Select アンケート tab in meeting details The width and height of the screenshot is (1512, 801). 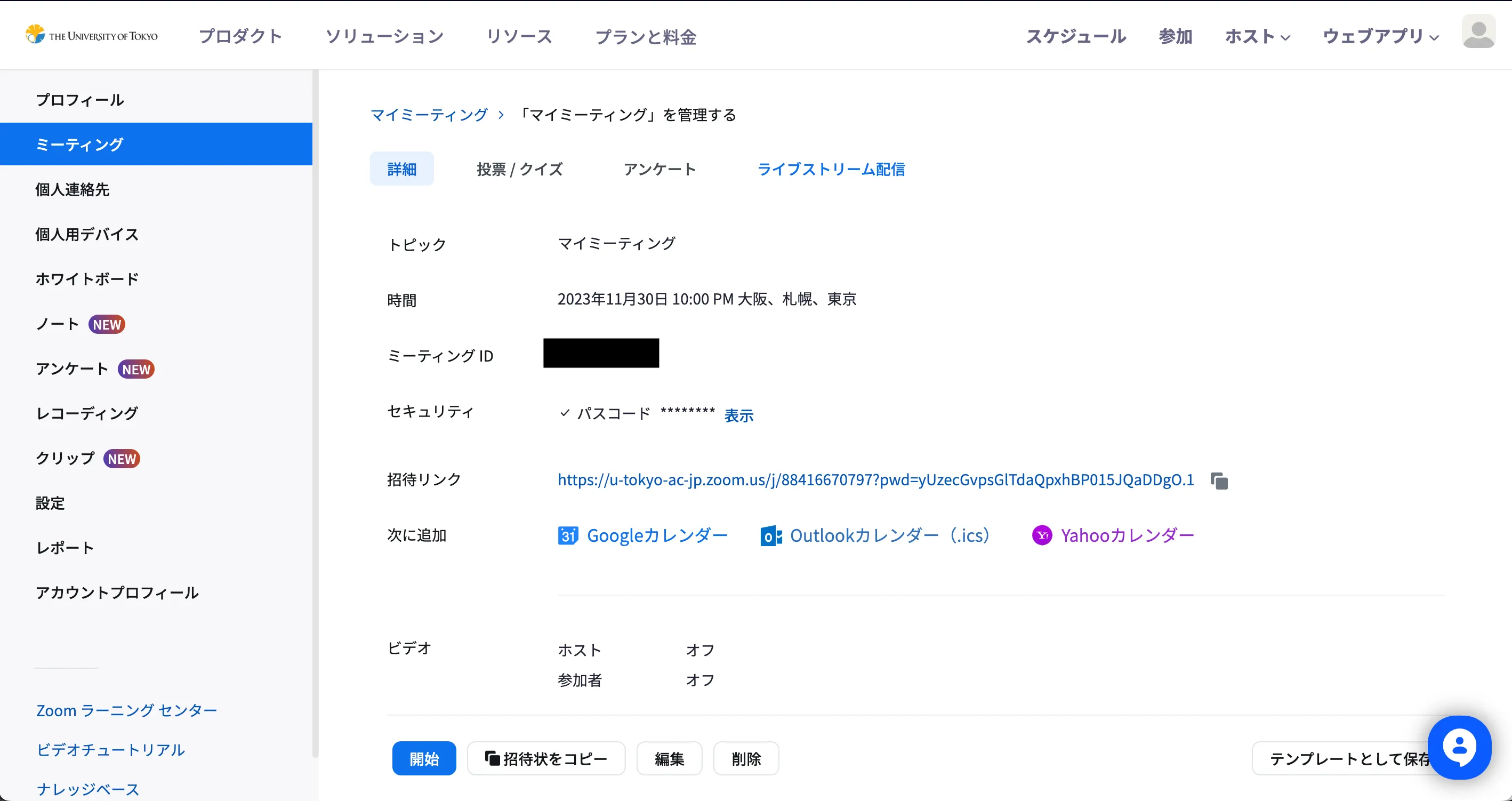(x=659, y=169)
